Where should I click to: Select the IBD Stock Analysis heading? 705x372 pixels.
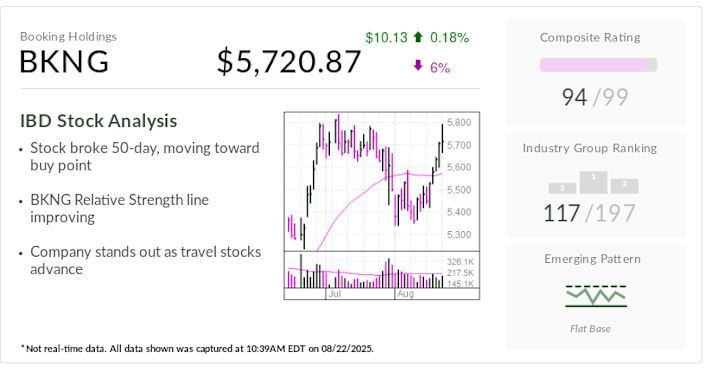pyautogui.click(x=98, y=121)
